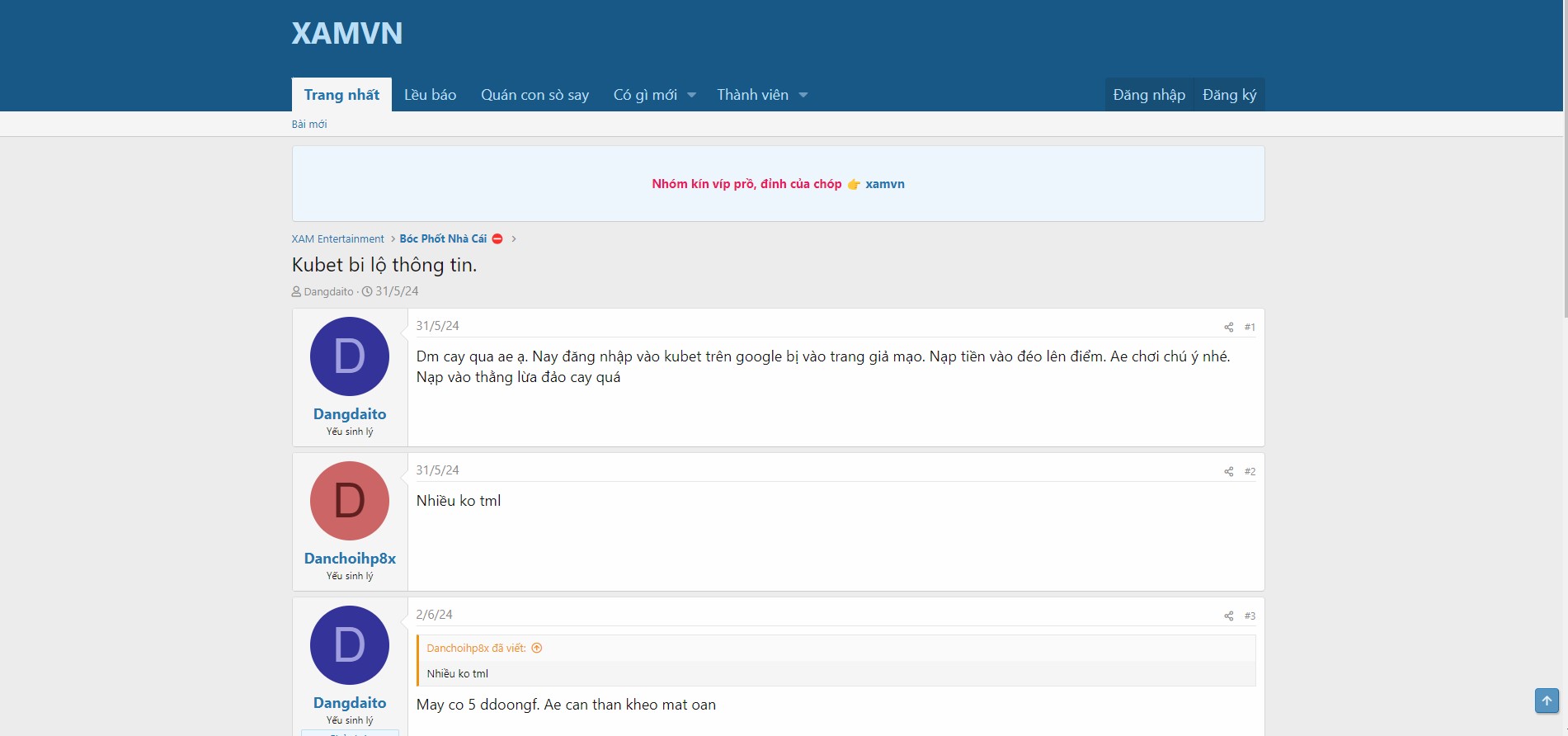This screenshot has height=736, width=1568.
Task: Click Dangdaito's avatar in post #1
Action: [350, 356]
